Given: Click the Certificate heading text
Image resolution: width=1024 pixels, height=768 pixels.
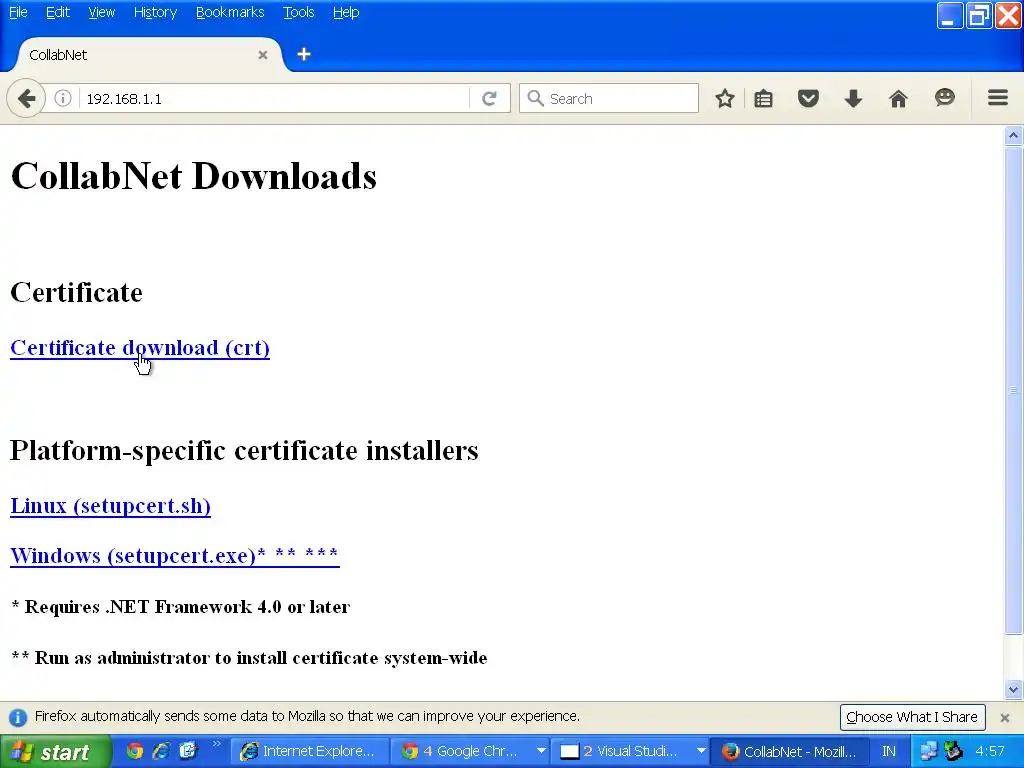Looking at the screenshot, I should (76, 293).
